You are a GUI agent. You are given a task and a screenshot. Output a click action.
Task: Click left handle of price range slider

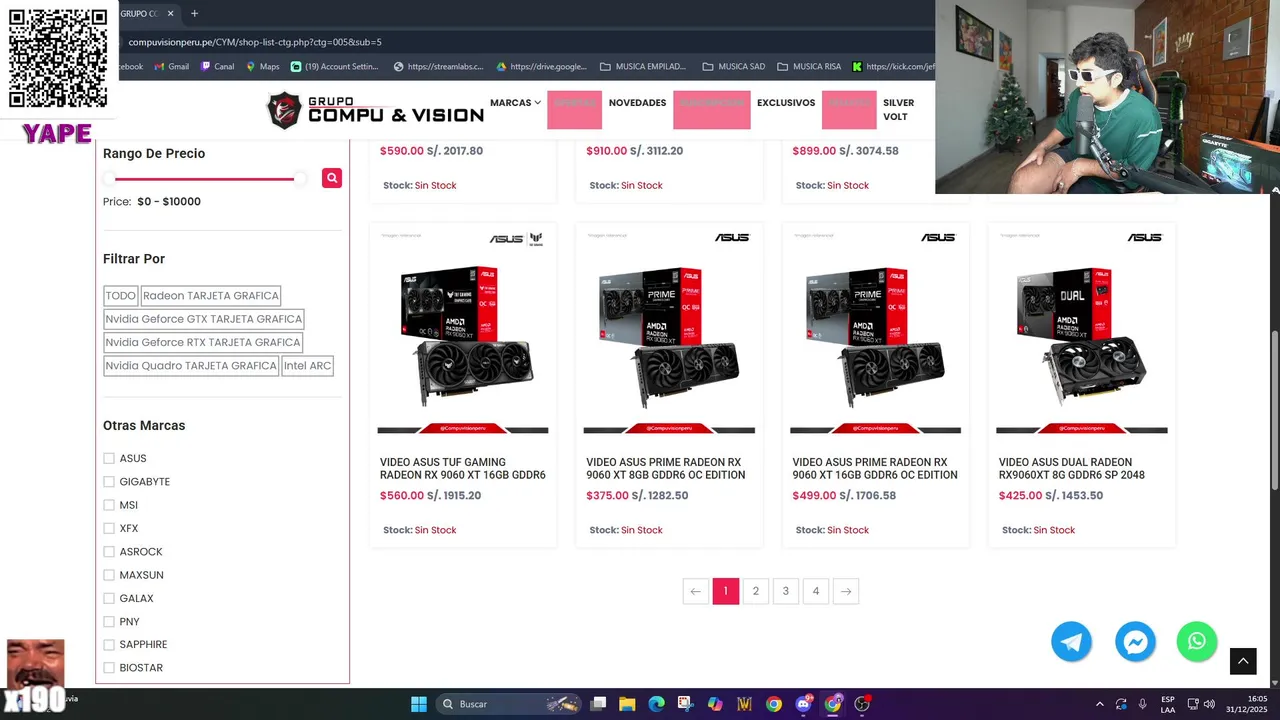109,179
